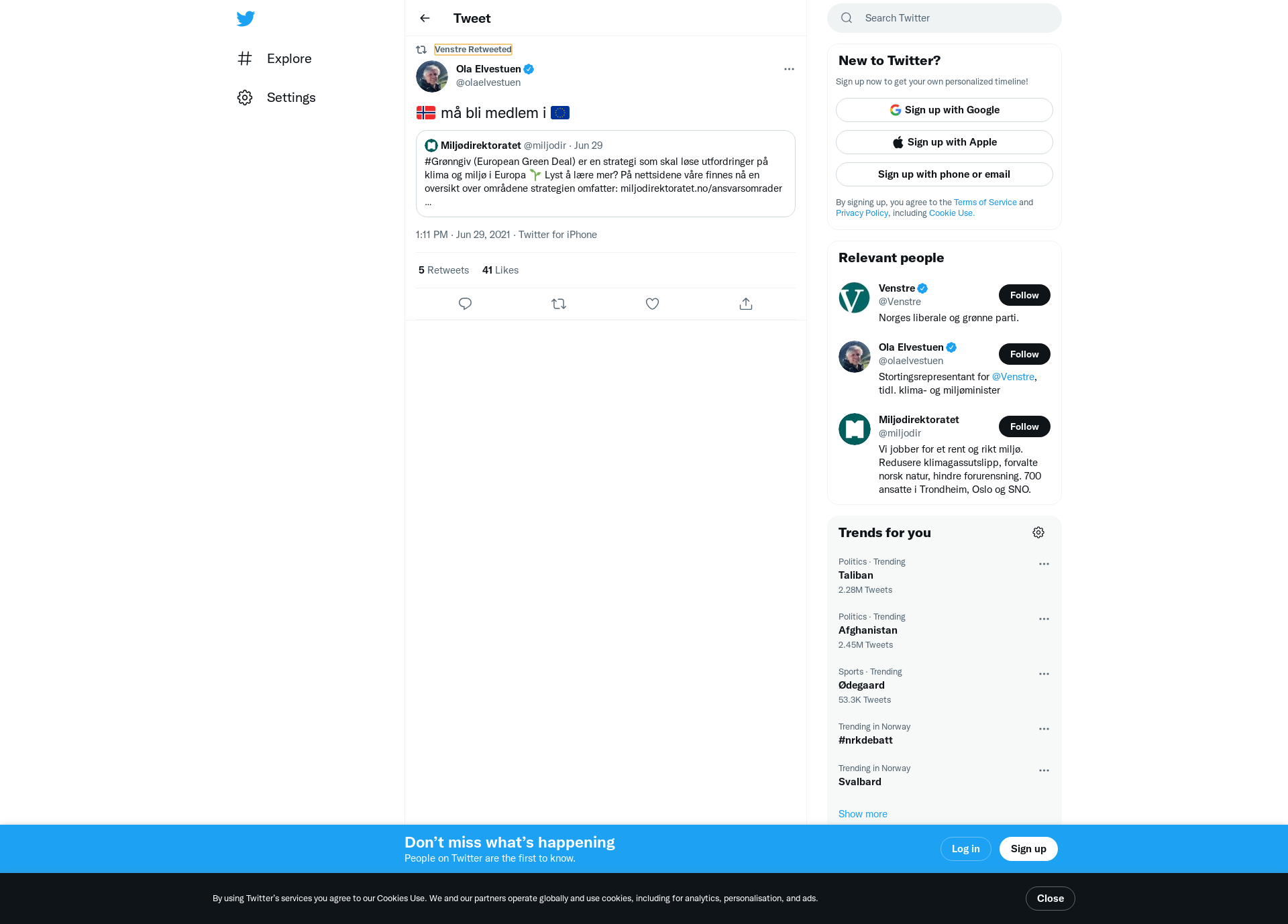Click the reply speech bubble icon
Image resolution: width=1288 pixels, height=924 pixels.
tap(465, 304)
